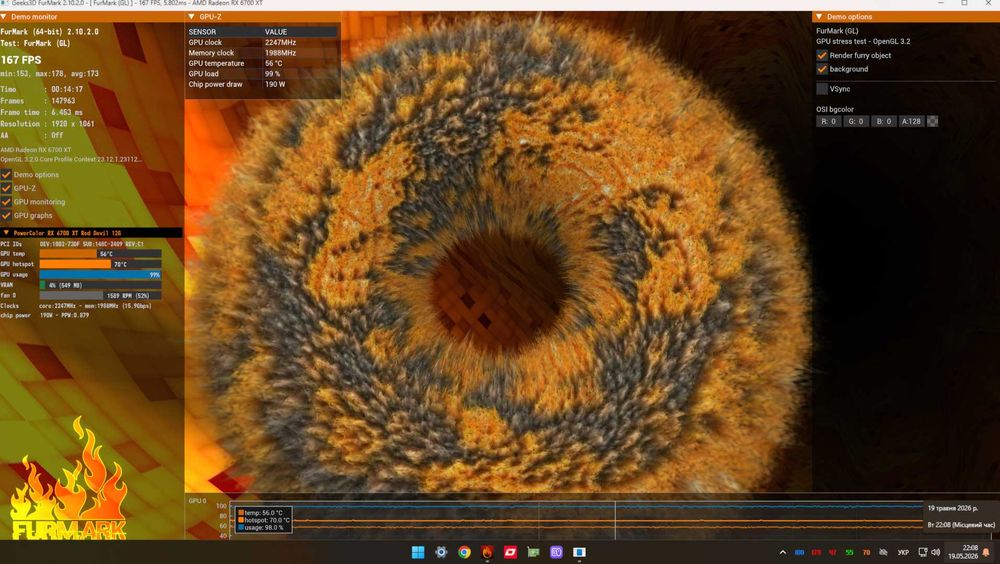Screen dimensions: 1000x564
Task: Uncheck the GPU graphs option
Action: point(6,216)
